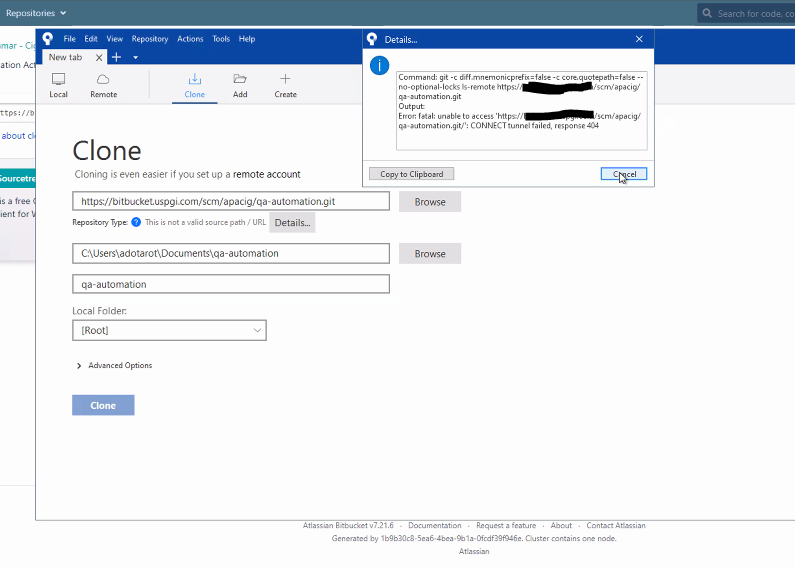Screen dimensions: 795x568
Task: Open the Repositories dropdown in Bitbucket header
Action: pos(35,13)
